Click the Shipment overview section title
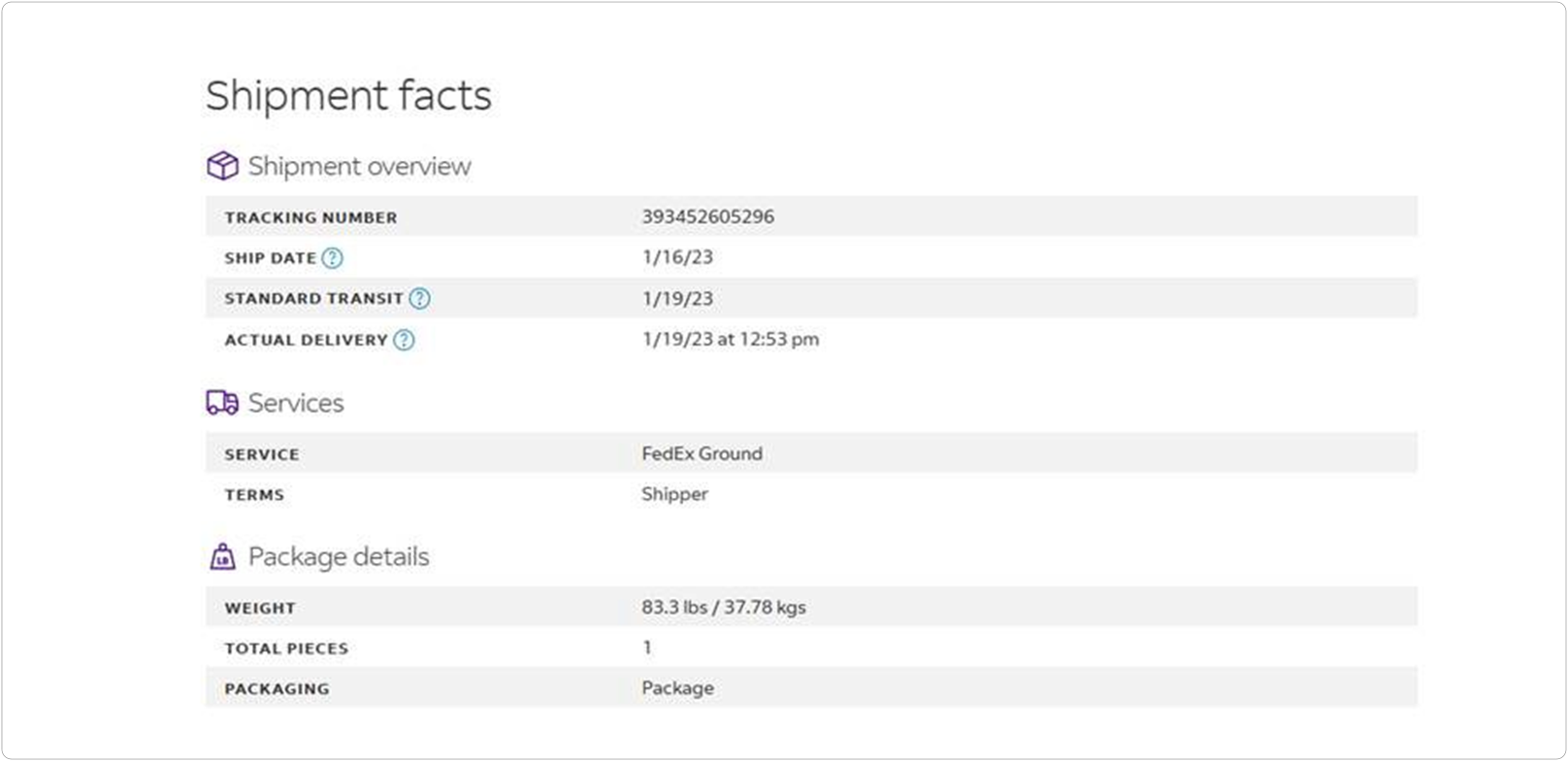 (359, 166)
